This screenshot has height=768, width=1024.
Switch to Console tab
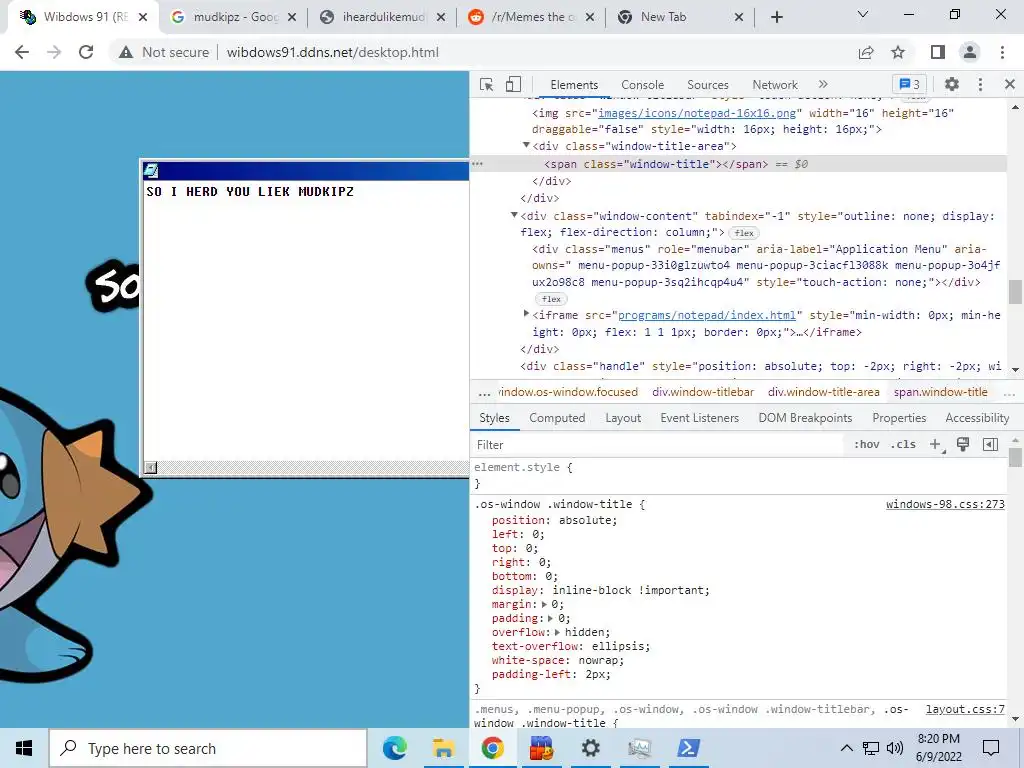[x=643, y=85]
